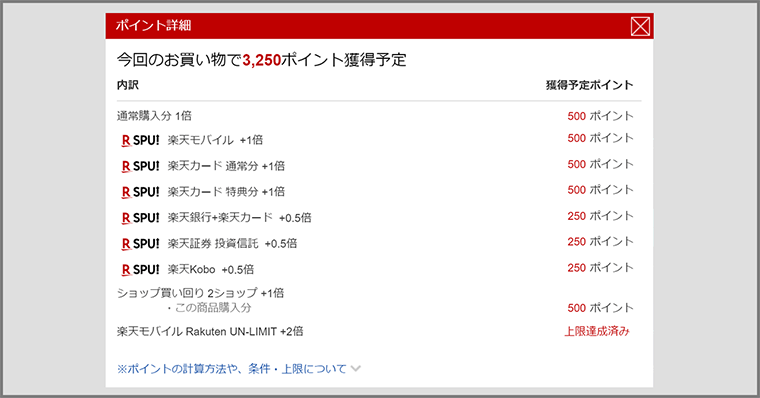Click the SPU icon beside 楽天モバイル +1倍
The height and width of the screenshot is (398, 760).
(140, 141)
